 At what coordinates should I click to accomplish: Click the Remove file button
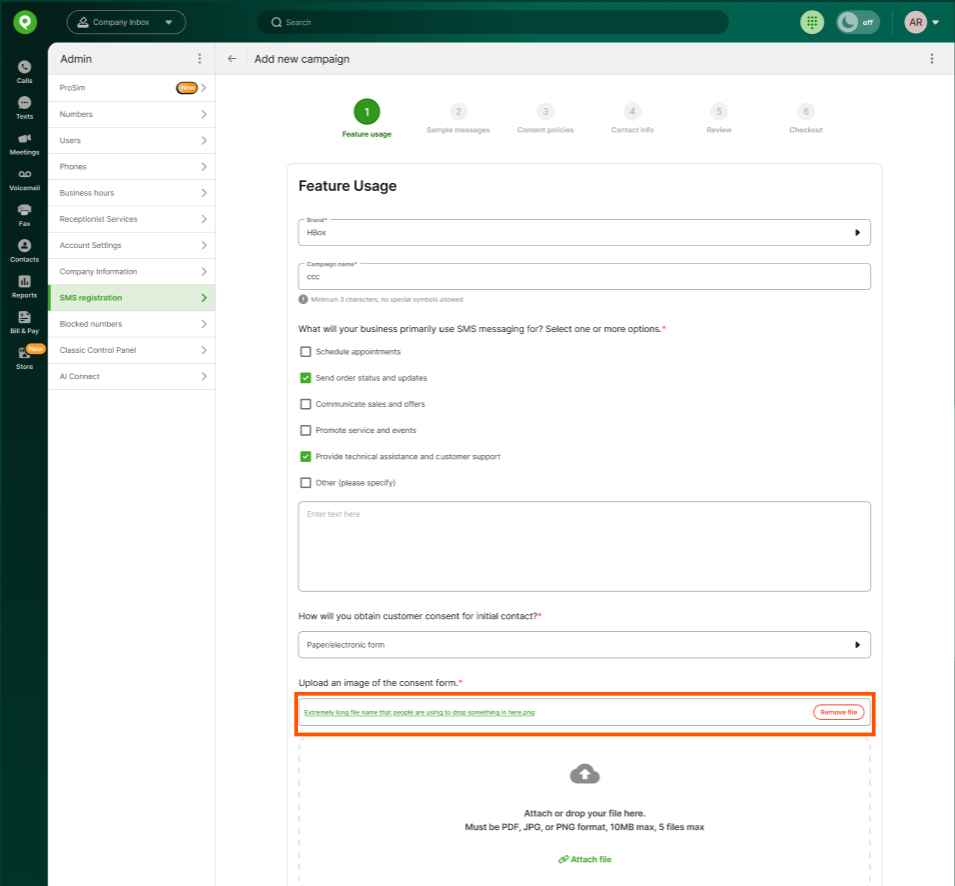tap(838, 712)
